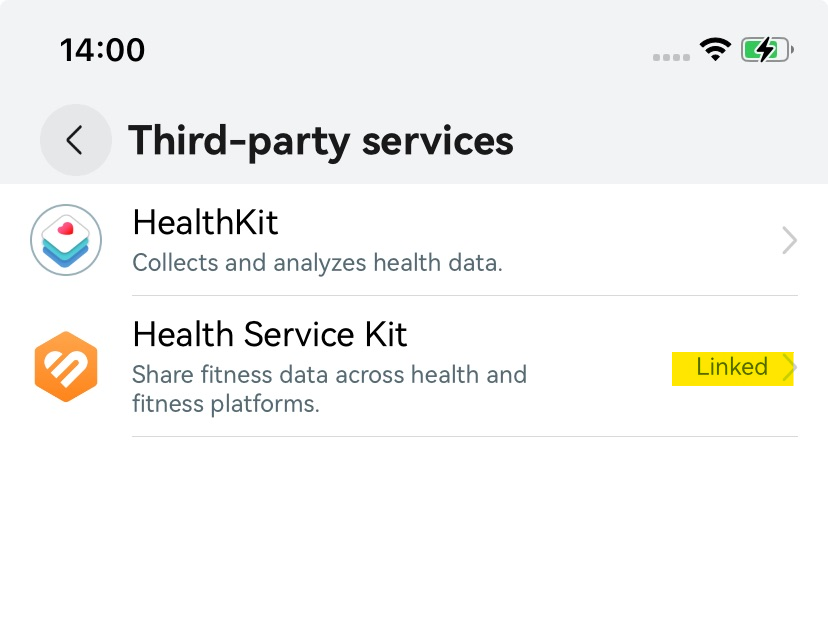Tap the back arrow button
Image resolution: width=828 pixels, height=620 pixels.
pos(75,140)
